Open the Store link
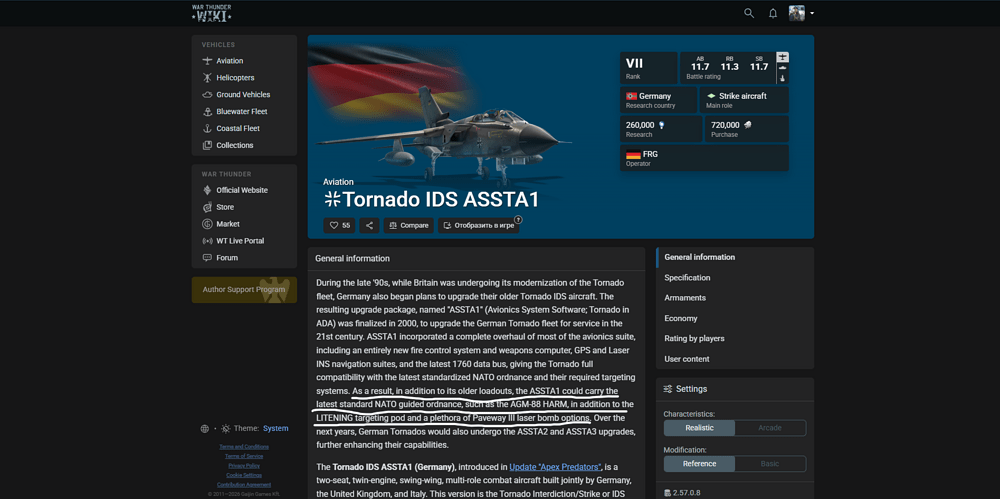Screen dimensions: 1000x499 point(225,207)
